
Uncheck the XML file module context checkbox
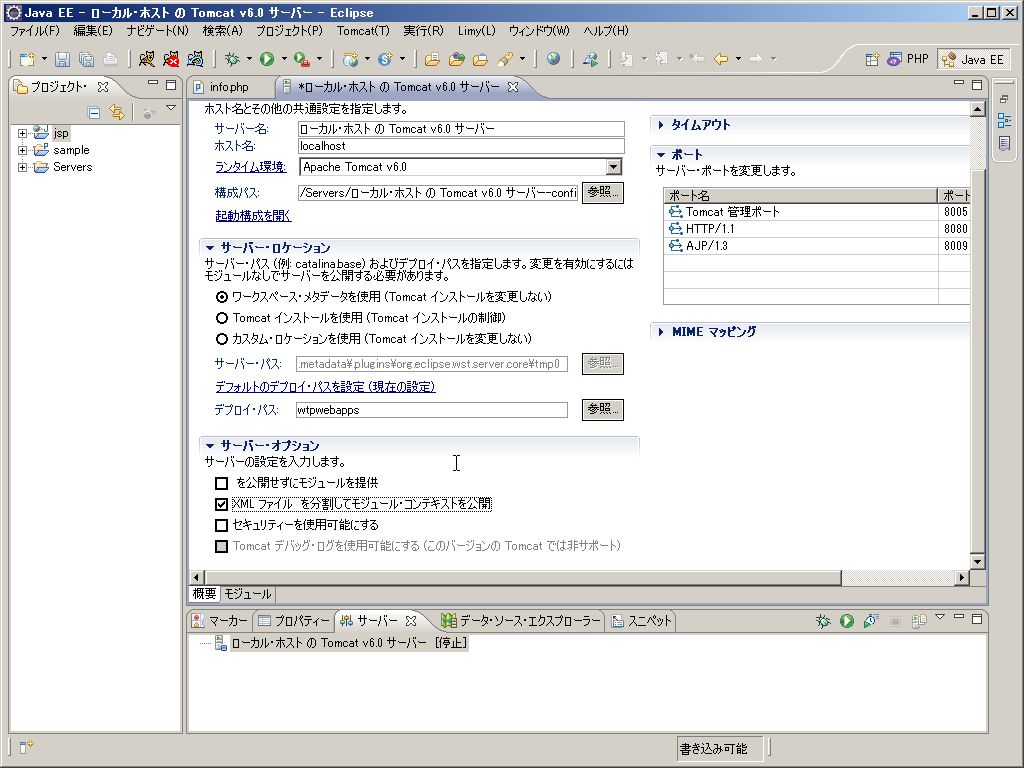(x=221, y=504)
